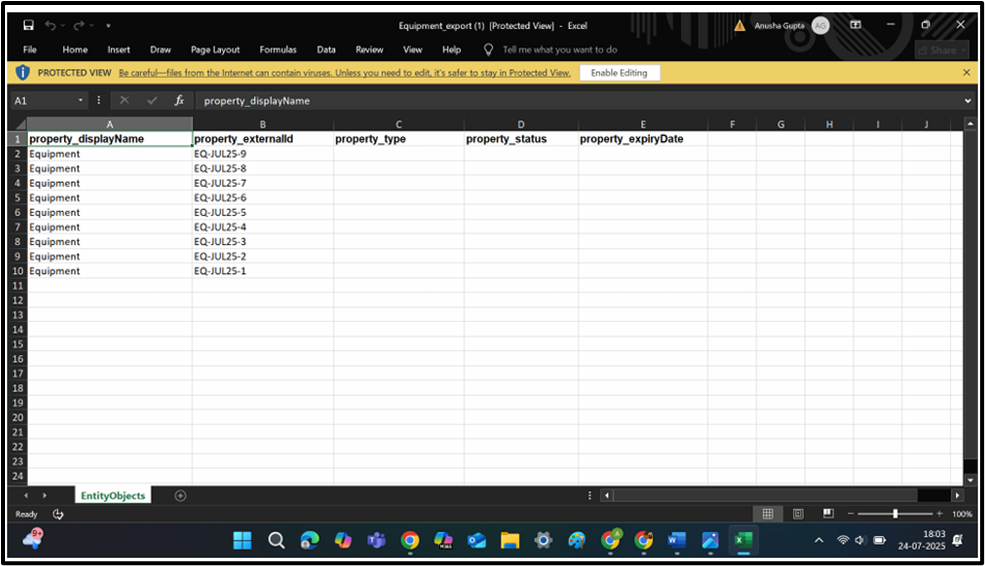This screenshot has height=566, width=985.
Task: Select cell EQ-JUL25-5
Action: pyautogui.click(x=263, y=212)
